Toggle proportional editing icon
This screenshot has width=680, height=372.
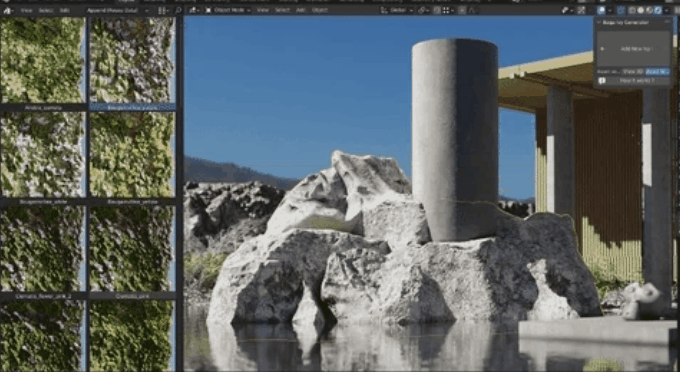(462, 10)
